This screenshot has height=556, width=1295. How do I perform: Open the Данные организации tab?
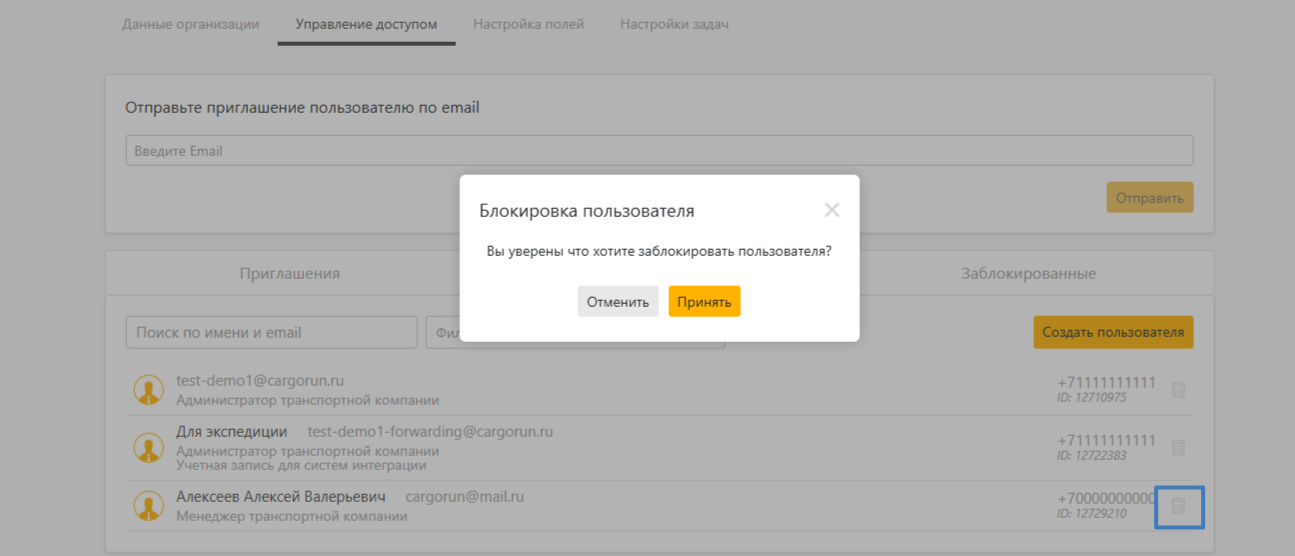pos(190,24)
